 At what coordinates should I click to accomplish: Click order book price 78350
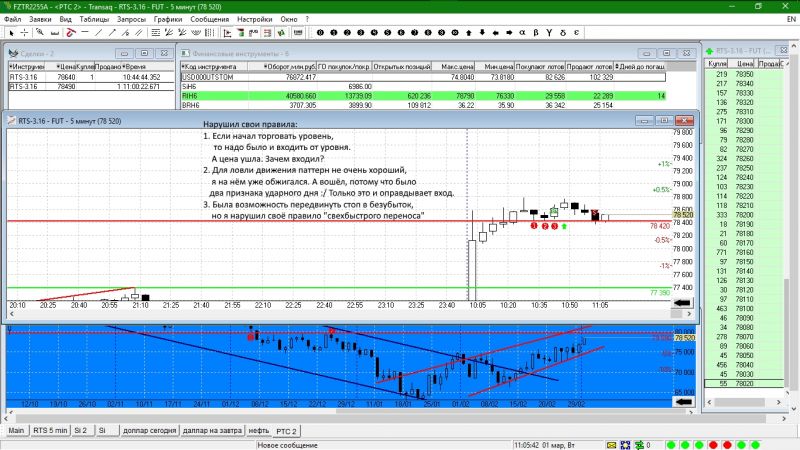point(744,74)
